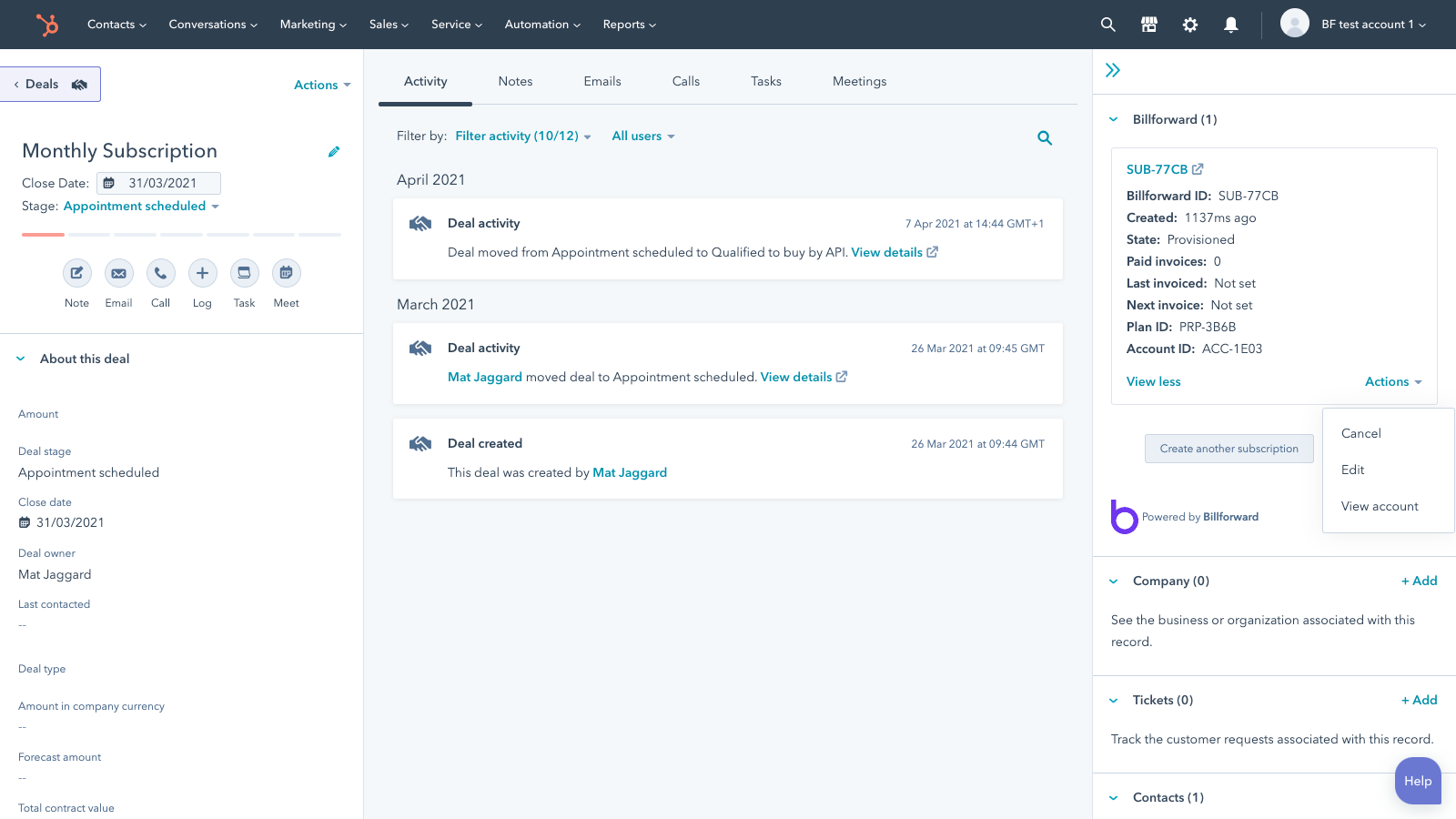Open the Marketplace icon in the top bar
This screenshot has height=819, width=1456.
tap(1148, 25)
